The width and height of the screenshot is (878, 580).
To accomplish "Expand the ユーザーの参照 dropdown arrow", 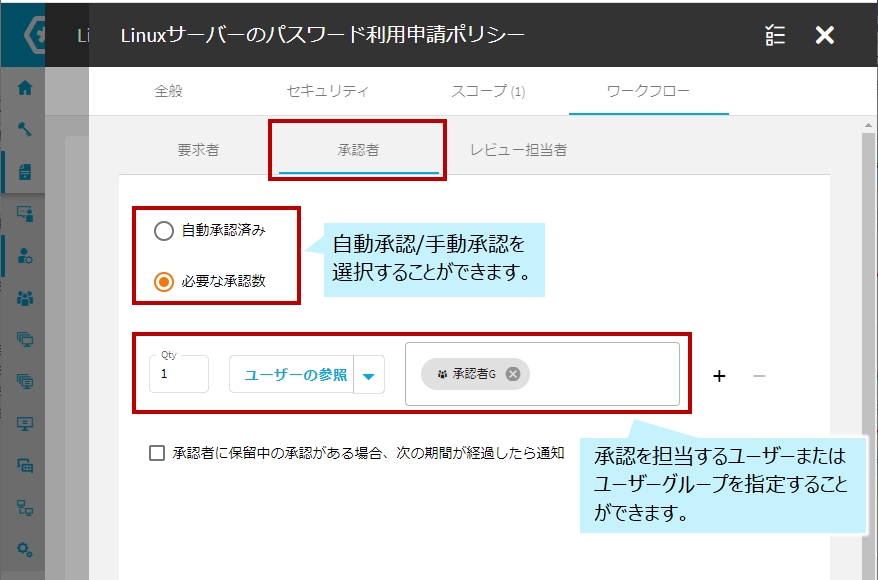I will 368,376.
